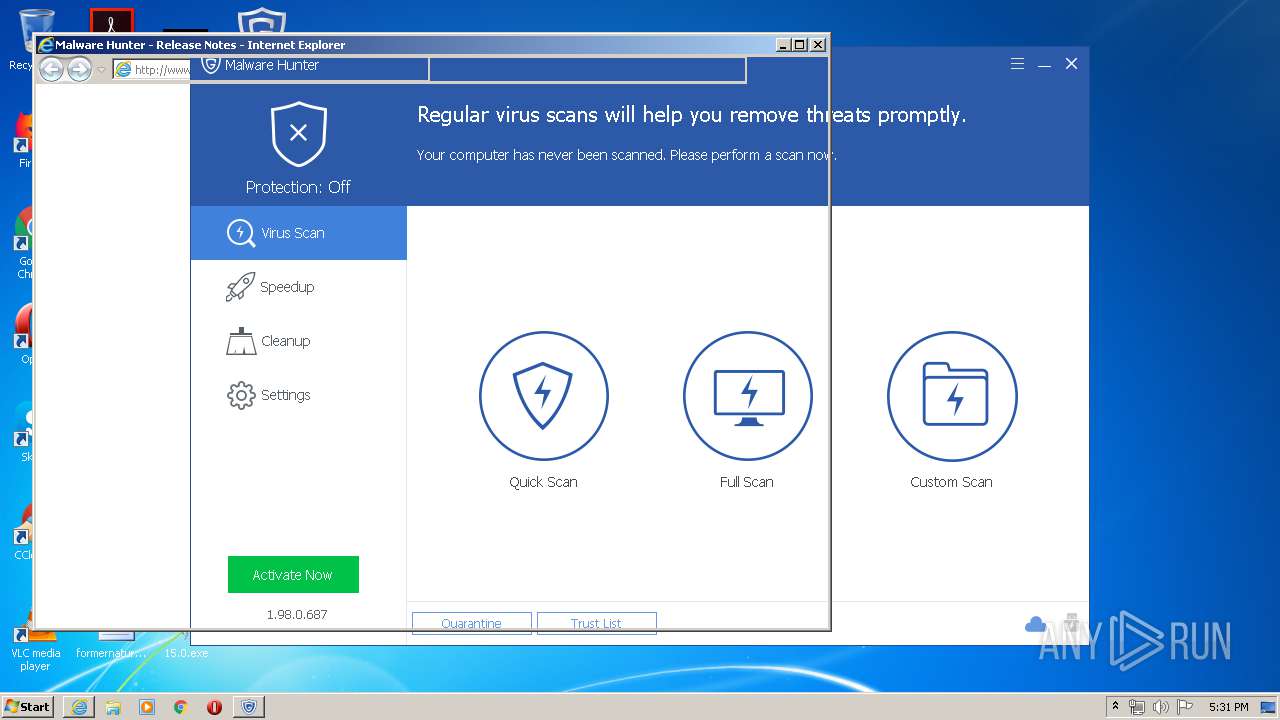The width and height of the screenshot is (1280, 720).
Task: Click the Show Desktop icon in tray
Action: pos(1268,706)
